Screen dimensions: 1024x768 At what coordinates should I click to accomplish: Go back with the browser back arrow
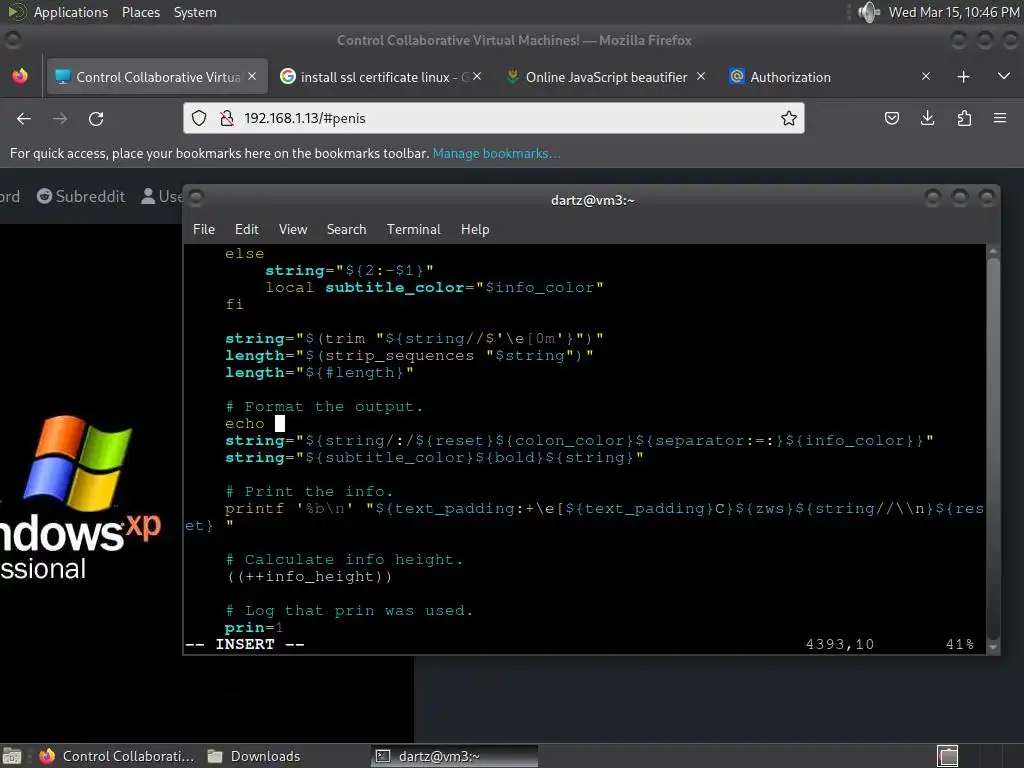point(24,118)
